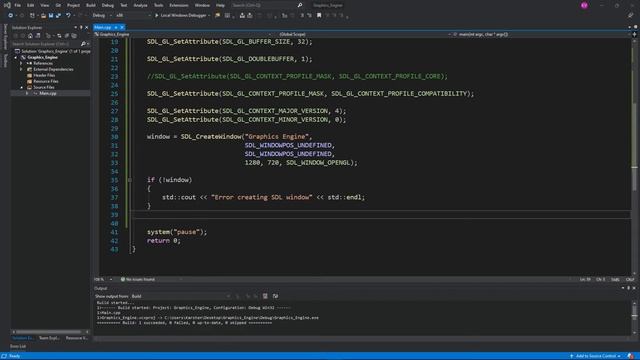Collapse the Graphics_Engine project node
Image resolution: width=640 pixels, height=360 pixels.
(16, 58)
